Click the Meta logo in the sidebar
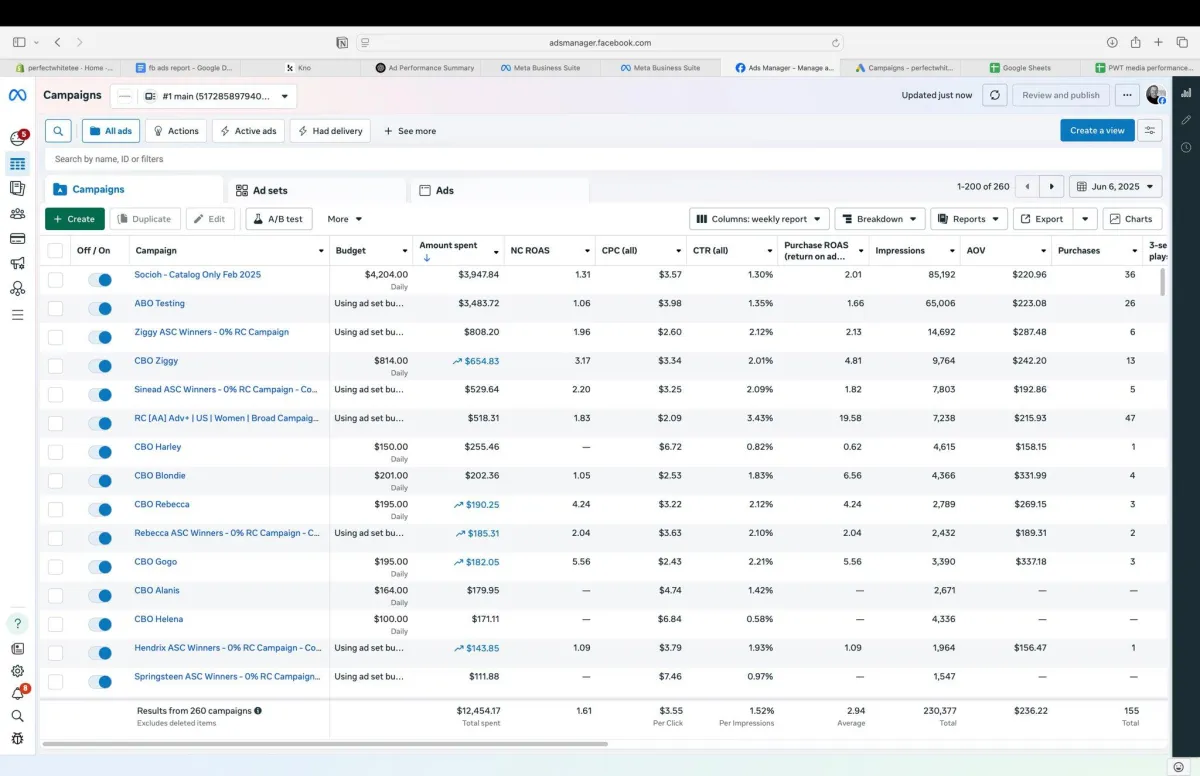The image size is (1200, 776). [17, 95]
